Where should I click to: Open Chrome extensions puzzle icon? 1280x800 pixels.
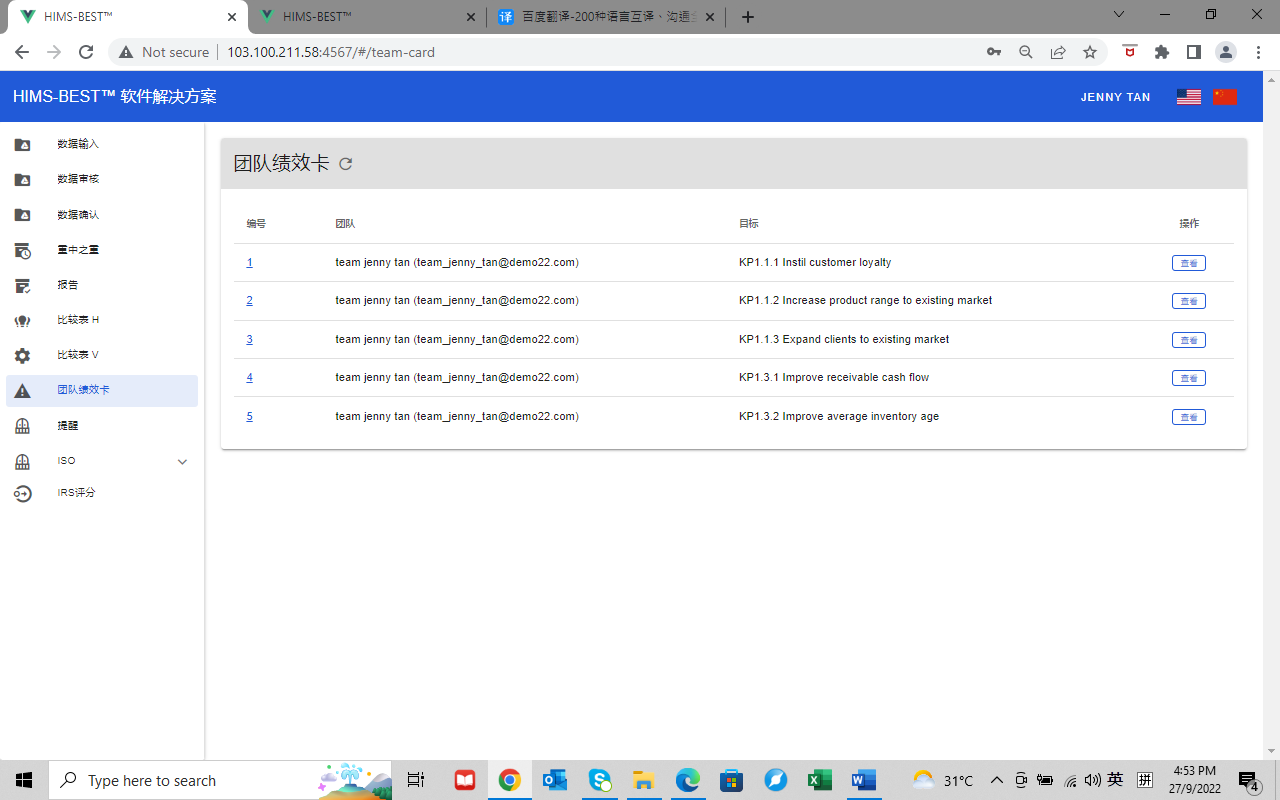(x=1161, y=52)
